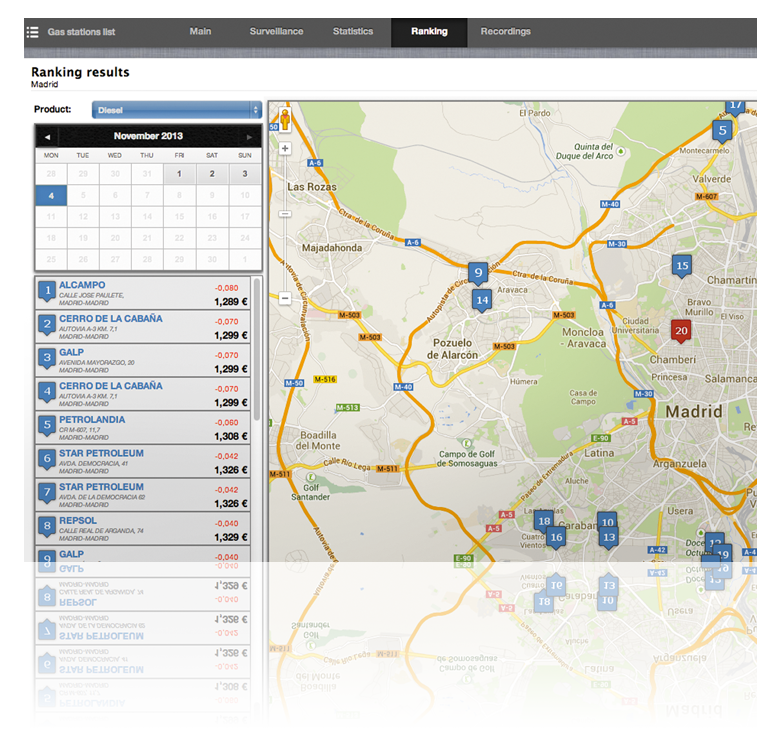Open the REPSOL station link

click(78, 521)
